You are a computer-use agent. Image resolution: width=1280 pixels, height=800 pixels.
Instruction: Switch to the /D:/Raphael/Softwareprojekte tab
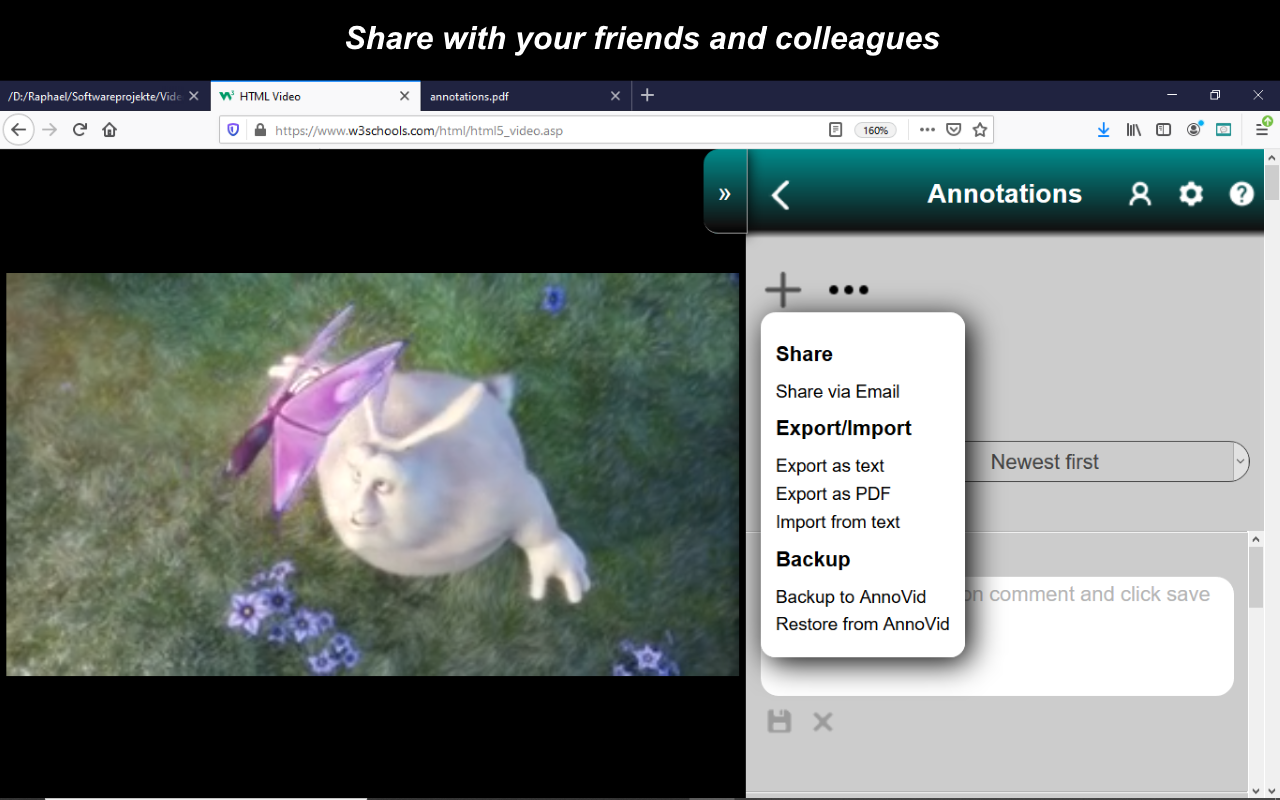click(105, 96)
